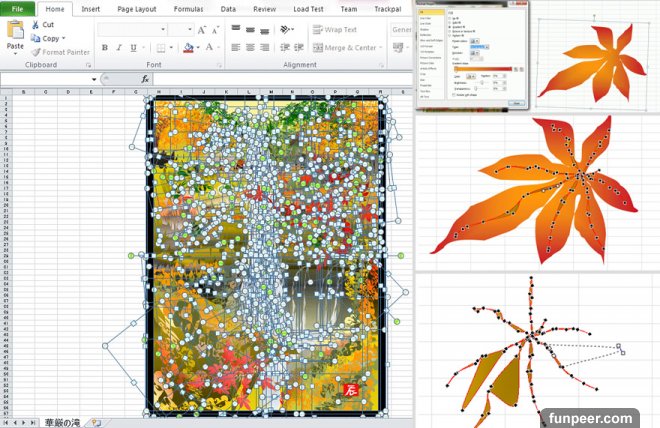Image resolution: width=660 pixels, height=428 pixels.
Task: Open the gradient Type dropdown
Action: [x=477, y=46]
